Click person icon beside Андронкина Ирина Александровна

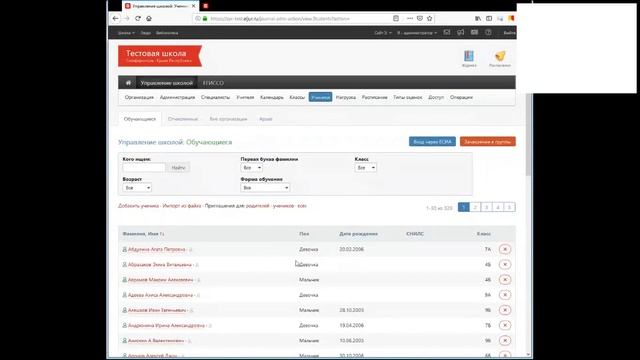point(124,325)
